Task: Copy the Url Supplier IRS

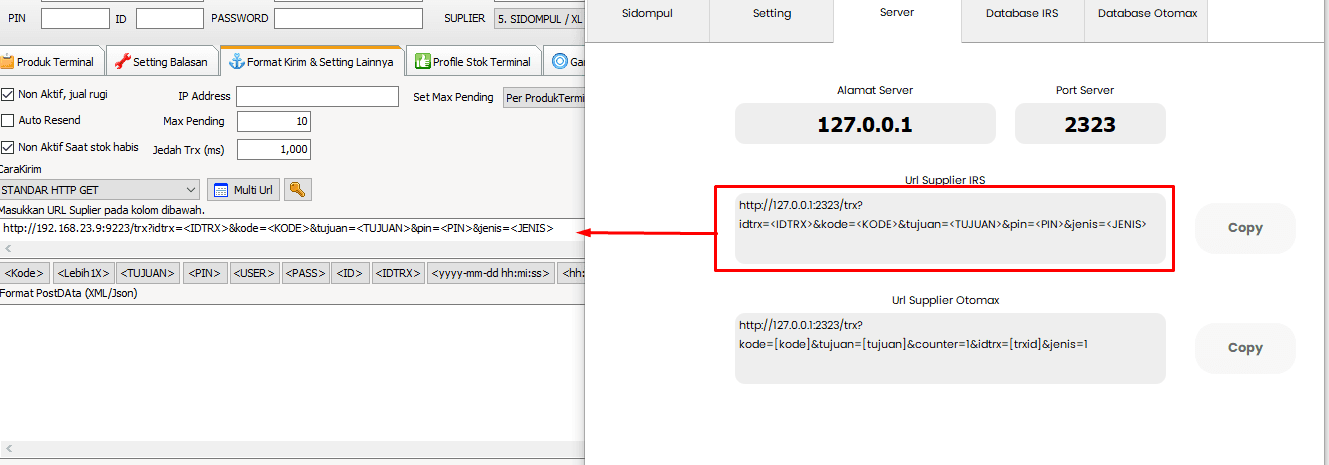Action: pos(1244,228)
